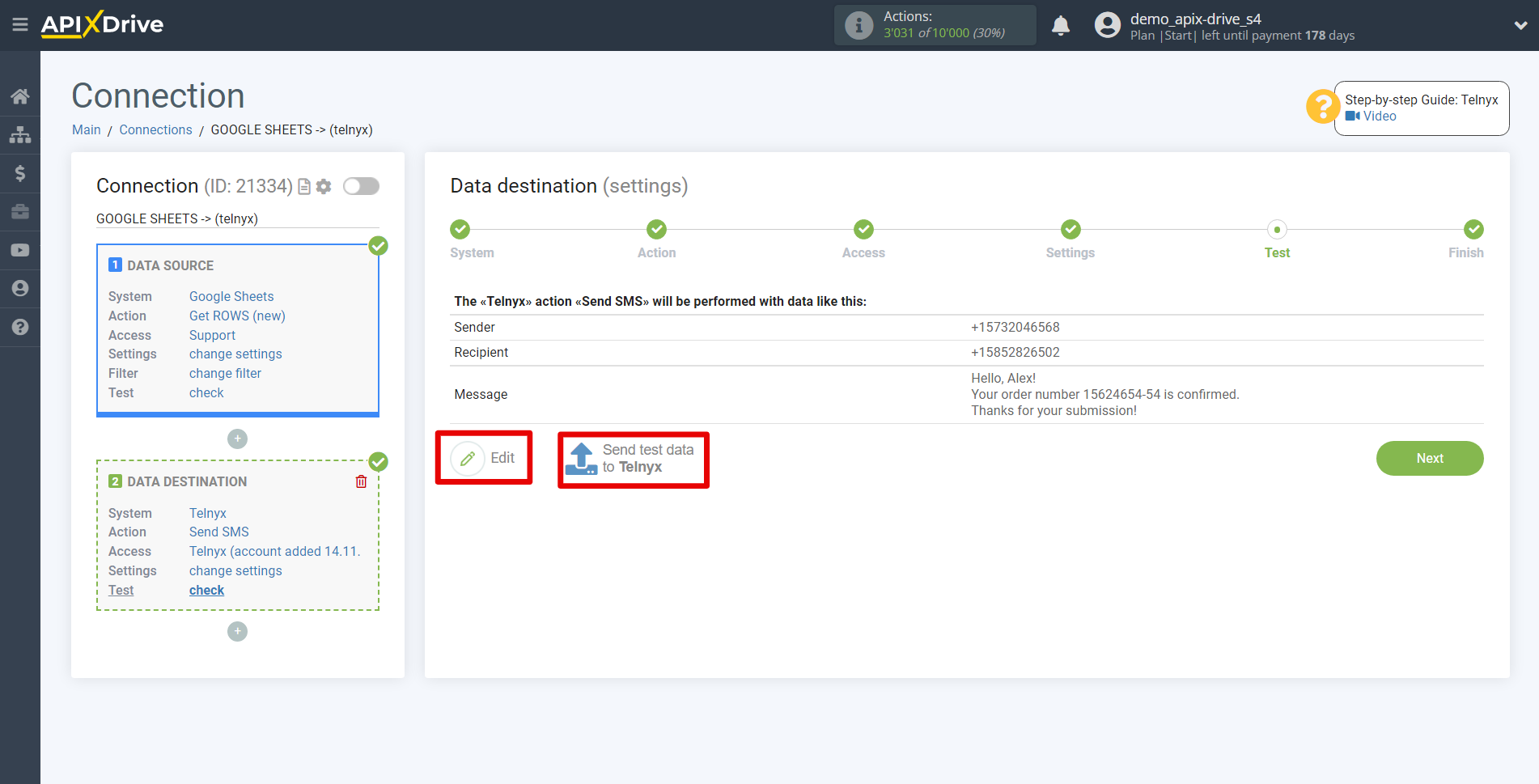
Task: Open the Connections breadcrumb link
Action: [155, 129]
